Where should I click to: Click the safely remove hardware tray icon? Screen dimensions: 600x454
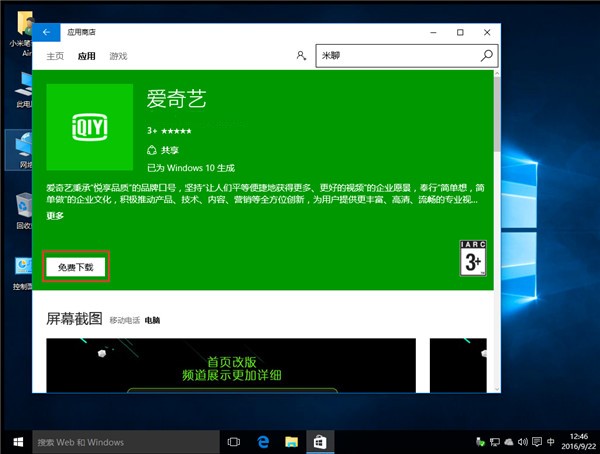480,442
